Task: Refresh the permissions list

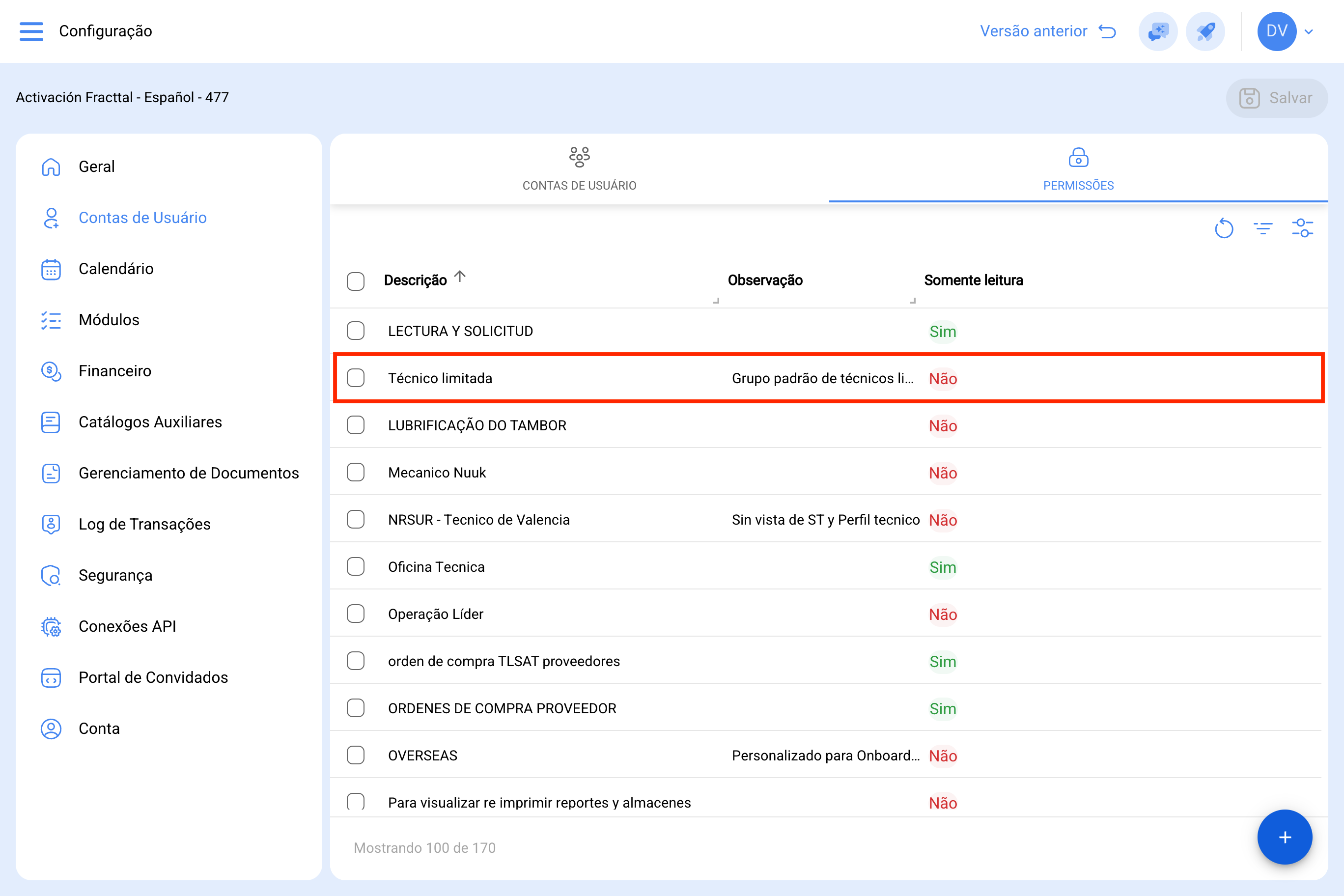Action: (x=1224, y=228)
